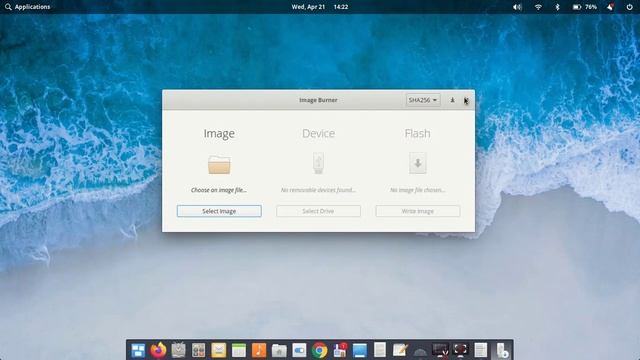Open the Bluetooth indicator

tap(558, 7)
